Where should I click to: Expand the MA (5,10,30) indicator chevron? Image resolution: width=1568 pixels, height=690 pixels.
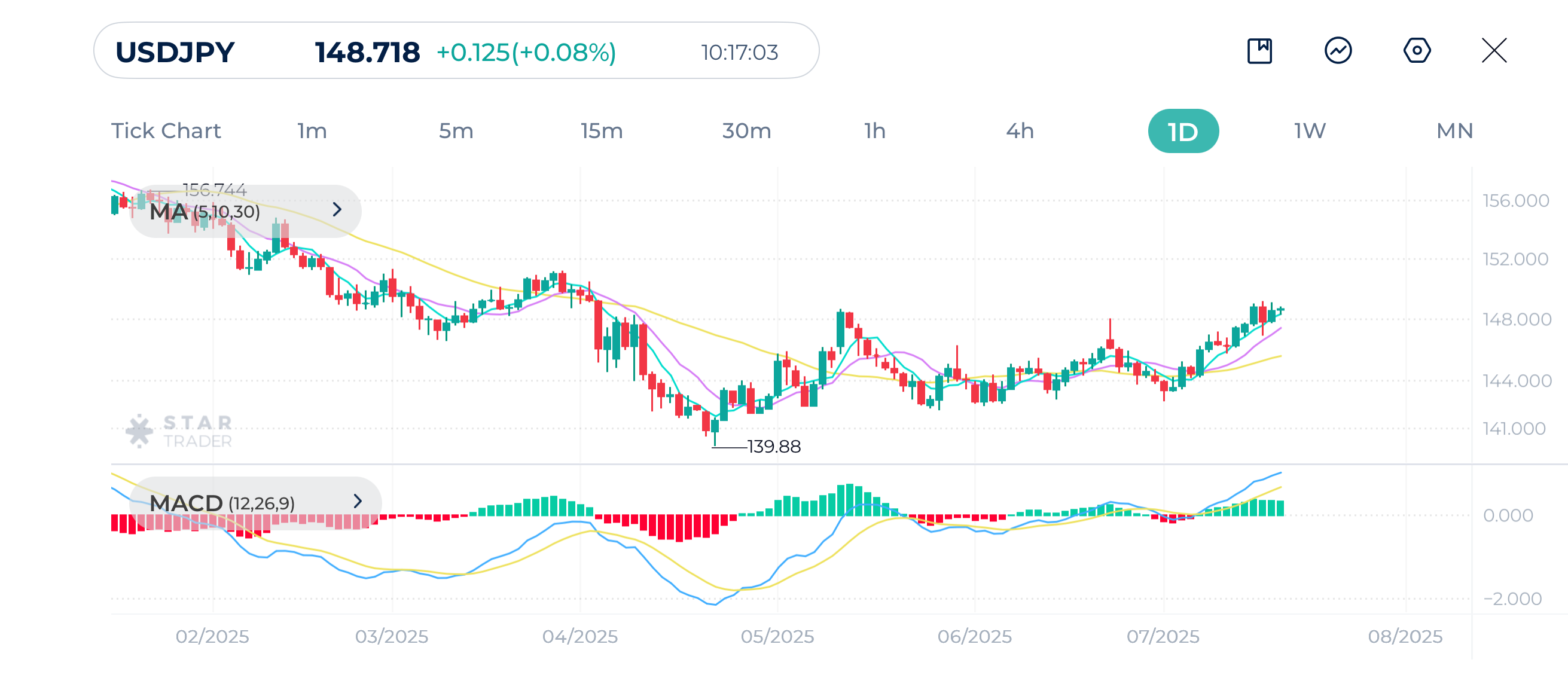click(x=338, y=210)
